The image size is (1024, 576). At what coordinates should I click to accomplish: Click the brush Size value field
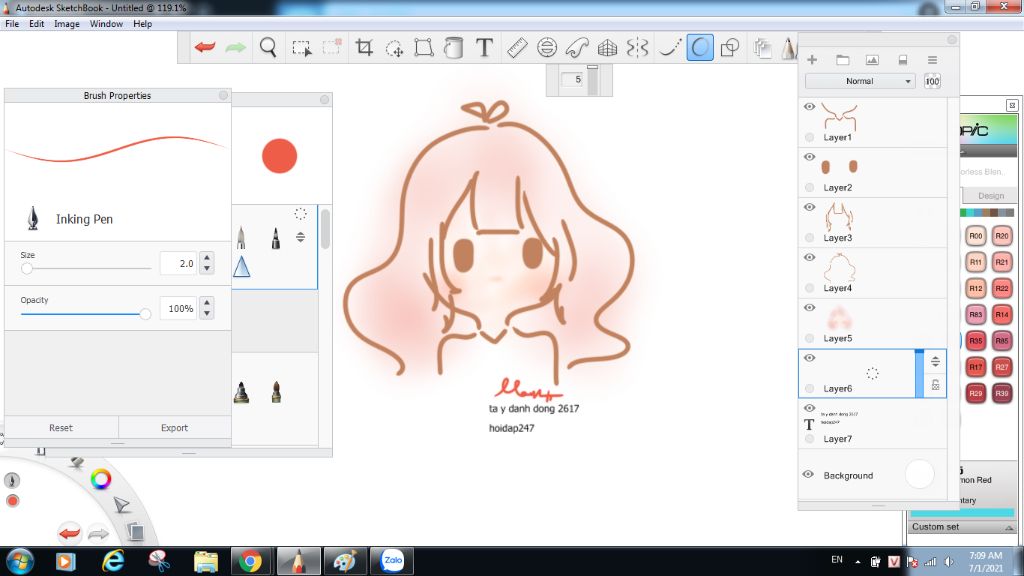click(178, 263)
